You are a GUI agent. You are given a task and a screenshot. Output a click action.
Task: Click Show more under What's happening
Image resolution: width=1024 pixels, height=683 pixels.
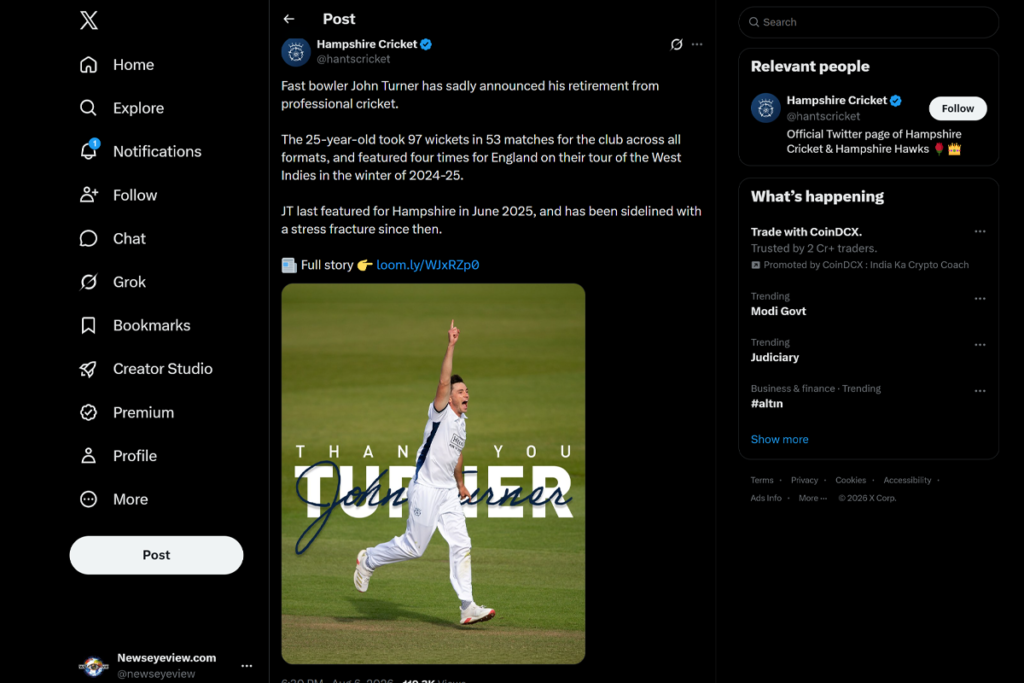pyautogui.click(x=779, y=439)
